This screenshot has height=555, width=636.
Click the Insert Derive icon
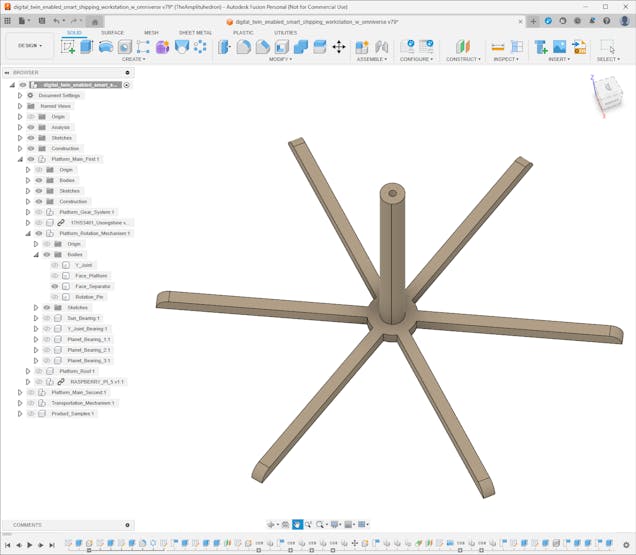(541, 47)
